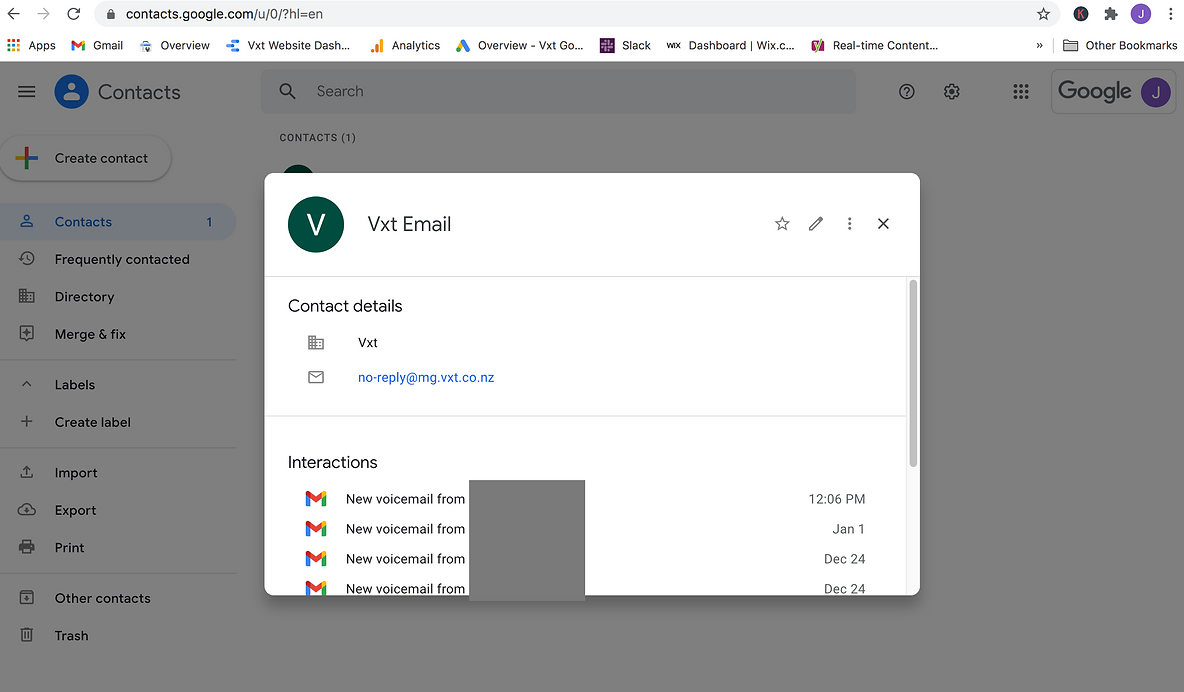Edit contact with the pencil icon
Screen dimensions: 1184x692
pyautogui.click(x=816, y=224)
